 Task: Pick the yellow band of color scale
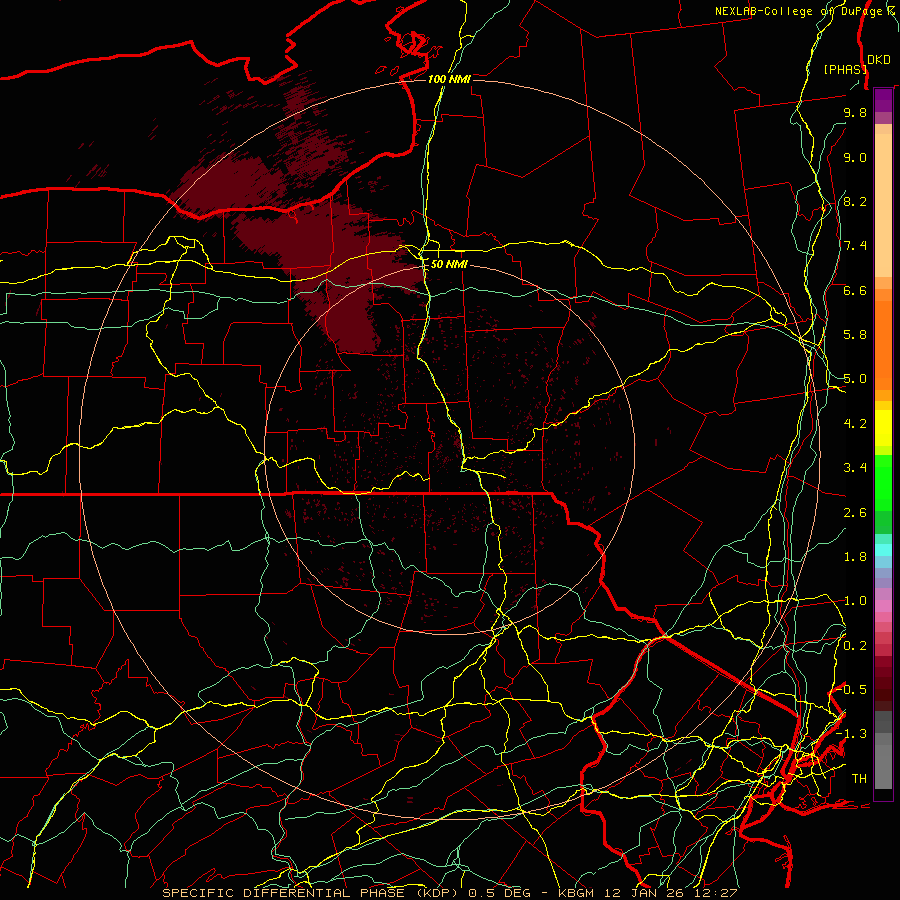tap(883, 428)
